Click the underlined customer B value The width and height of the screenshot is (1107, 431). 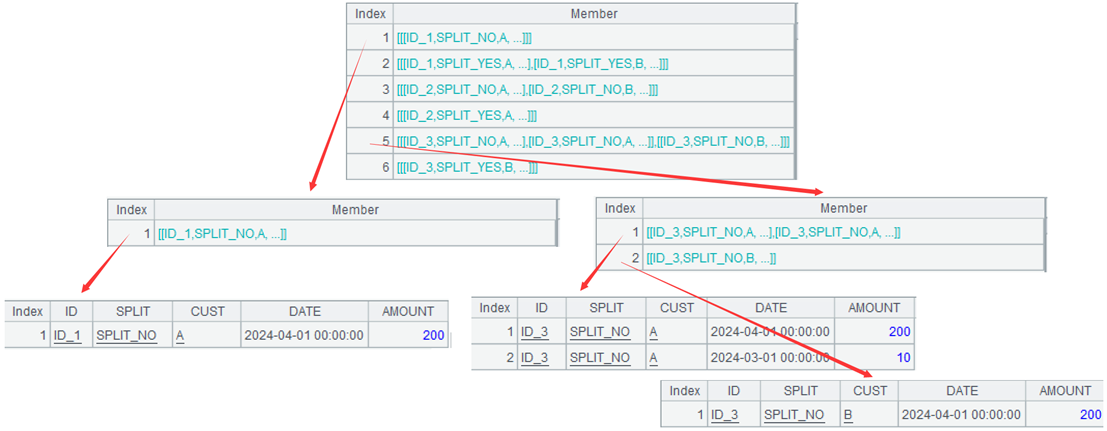tap(848, 414)
